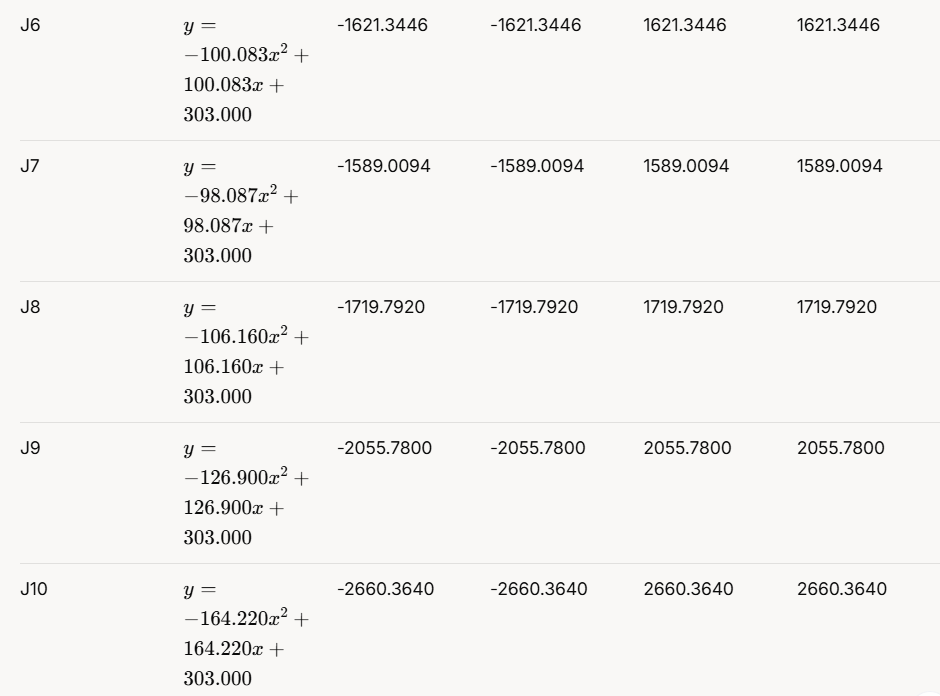The image size is (940, 696).
Task: Select the last 1719.7920 value in row J8
Action: tap(837, 307)
